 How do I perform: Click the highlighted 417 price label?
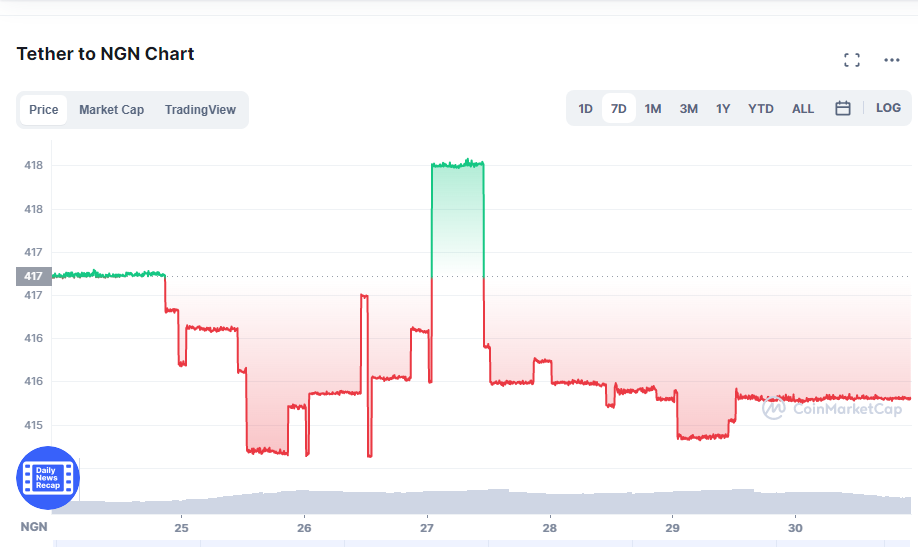point(33,276)
